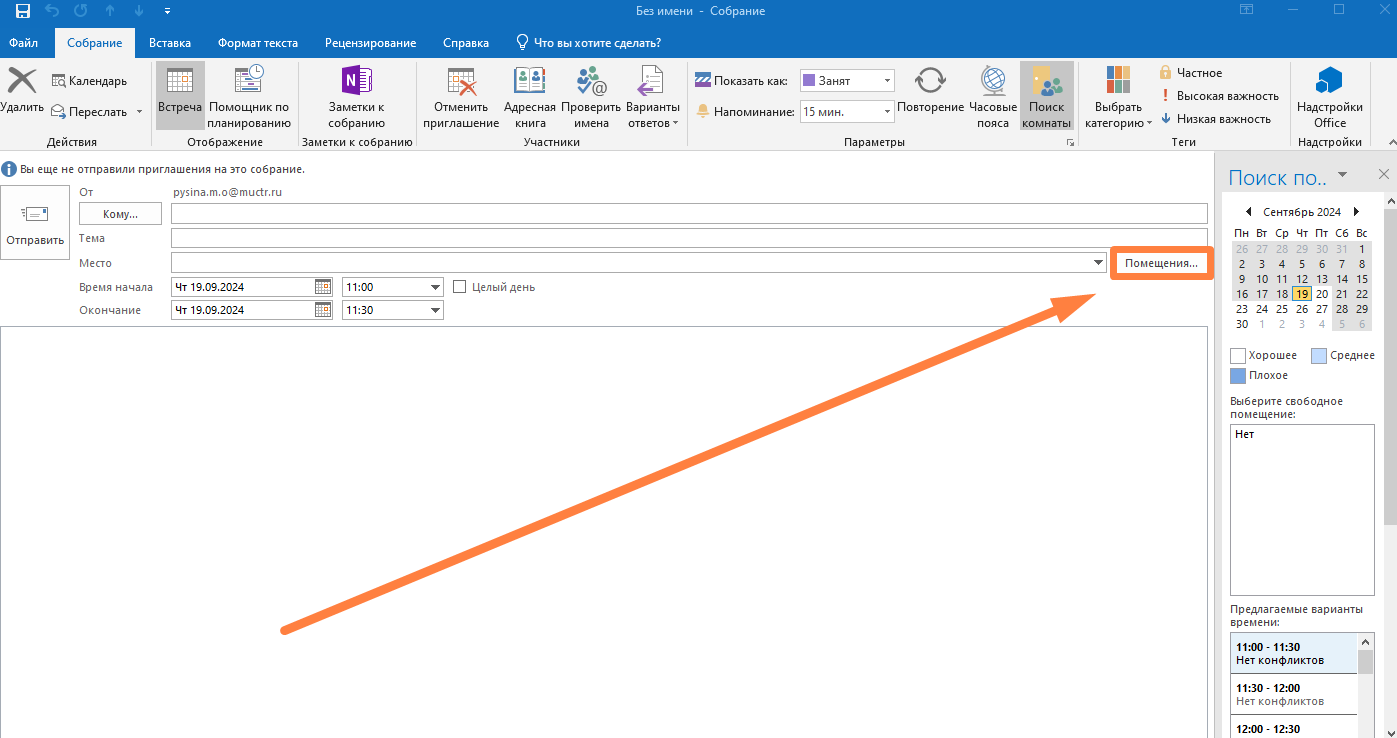Click the Rooms button

[x=1161, y=263]
